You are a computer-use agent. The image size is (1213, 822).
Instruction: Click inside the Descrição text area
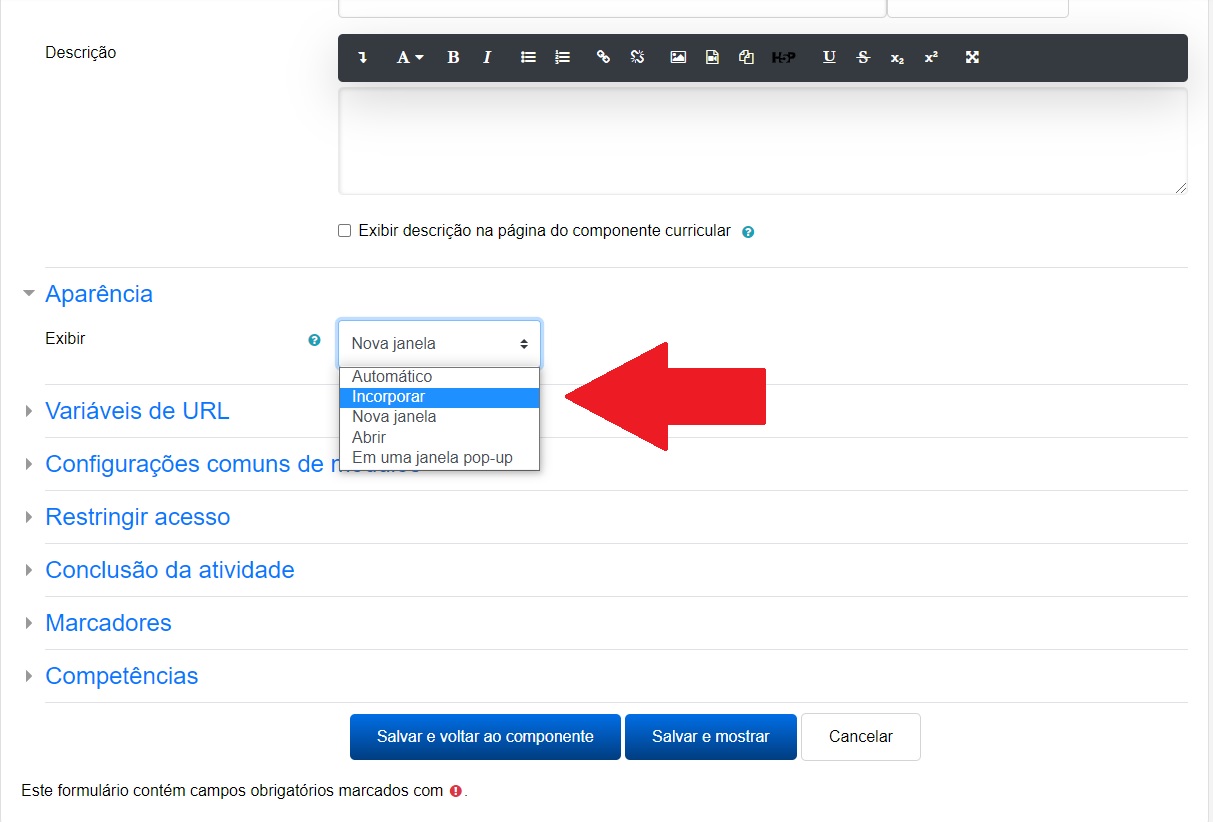click(x=762, y=141)
